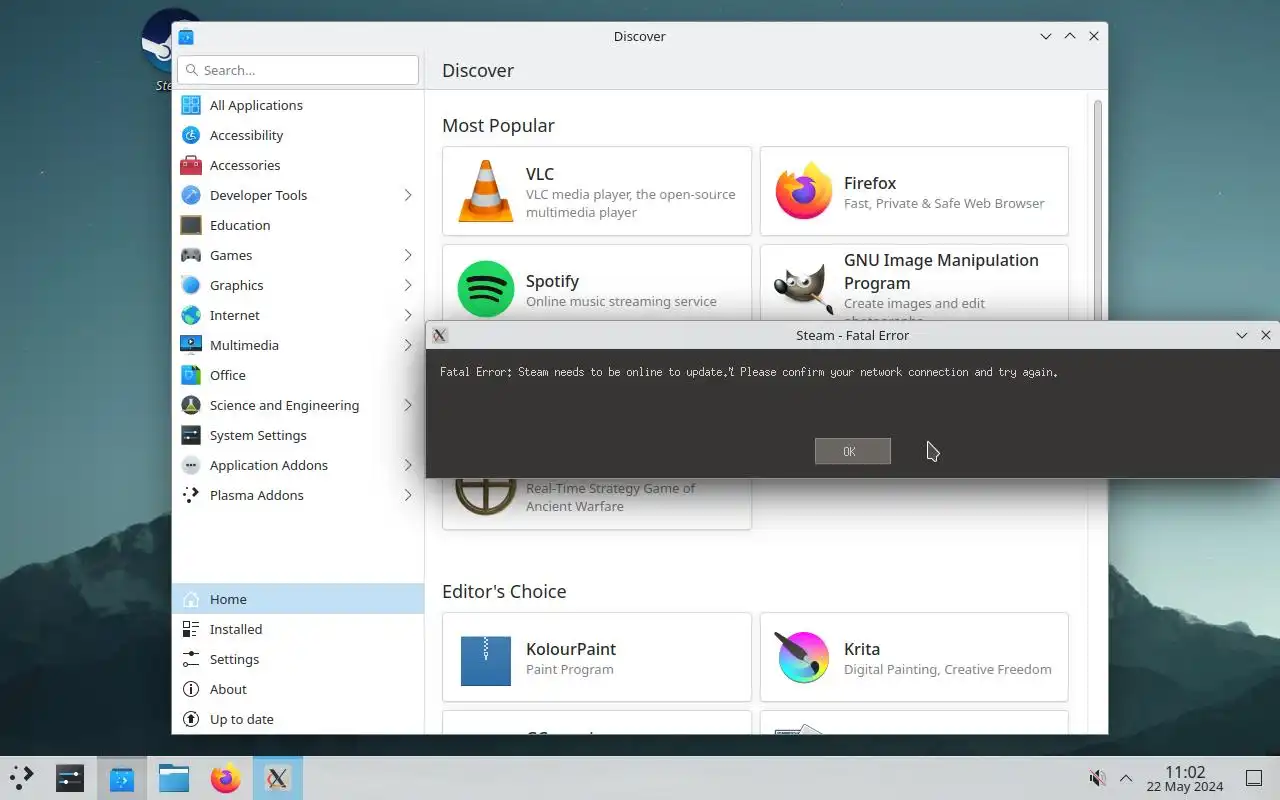The width and height of the screenshot is (1280, 800).
Task: Open the Firefox Fast, Private browser card
Action: [914, 191]
